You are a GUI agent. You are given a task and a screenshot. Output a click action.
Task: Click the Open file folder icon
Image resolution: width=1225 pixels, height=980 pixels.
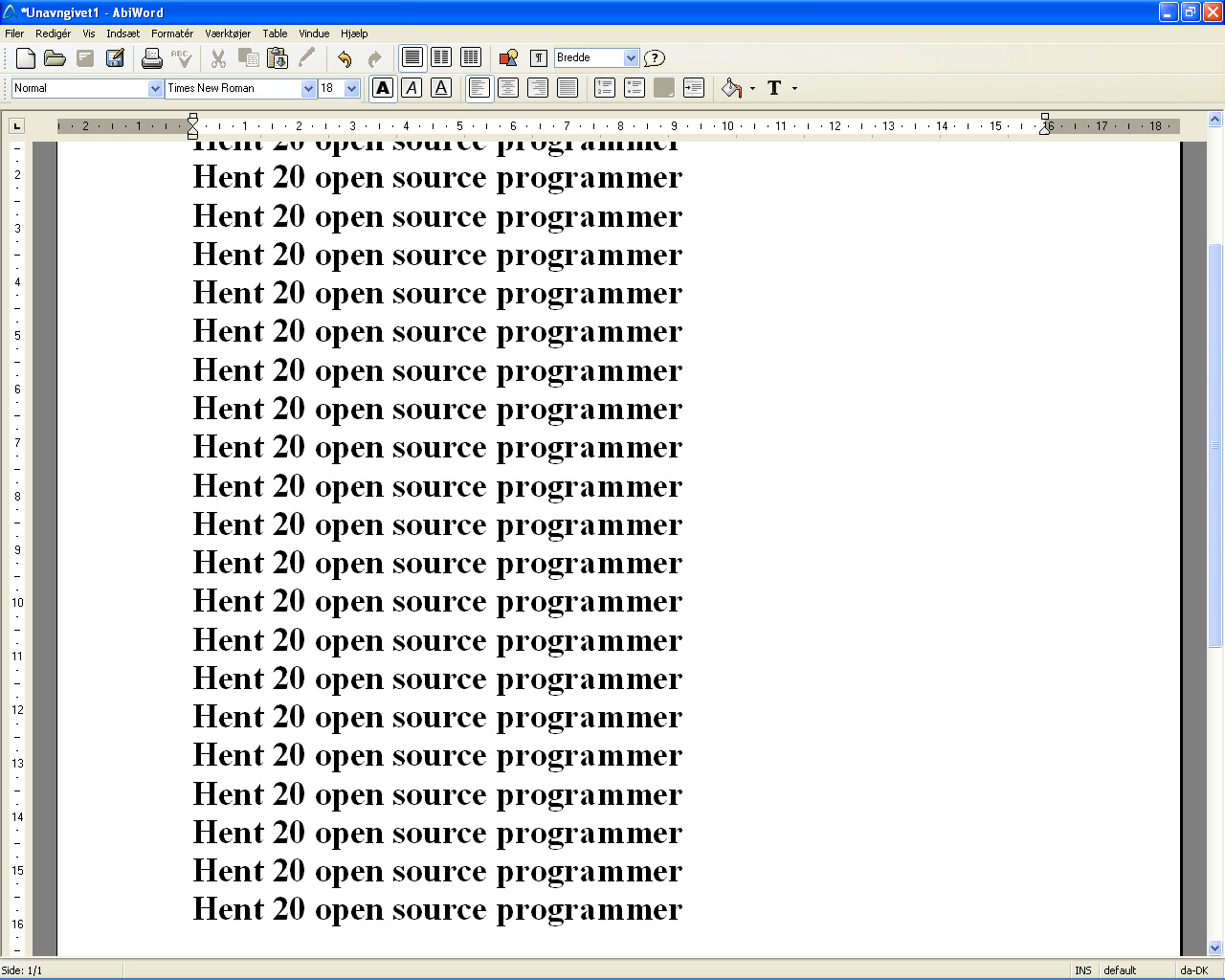coord(55,58)
